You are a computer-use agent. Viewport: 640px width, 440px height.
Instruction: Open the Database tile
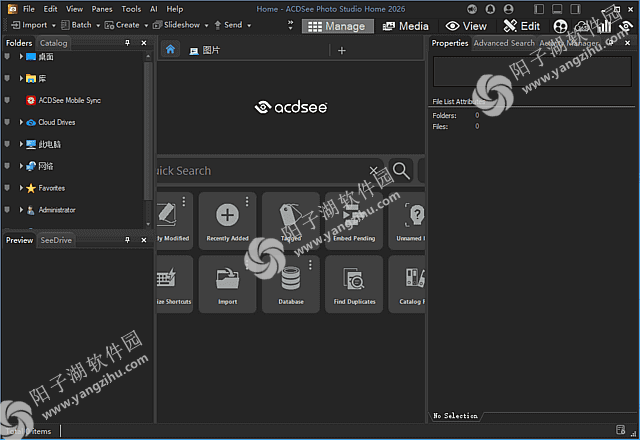pyautogui.click(x=291, y=284)
